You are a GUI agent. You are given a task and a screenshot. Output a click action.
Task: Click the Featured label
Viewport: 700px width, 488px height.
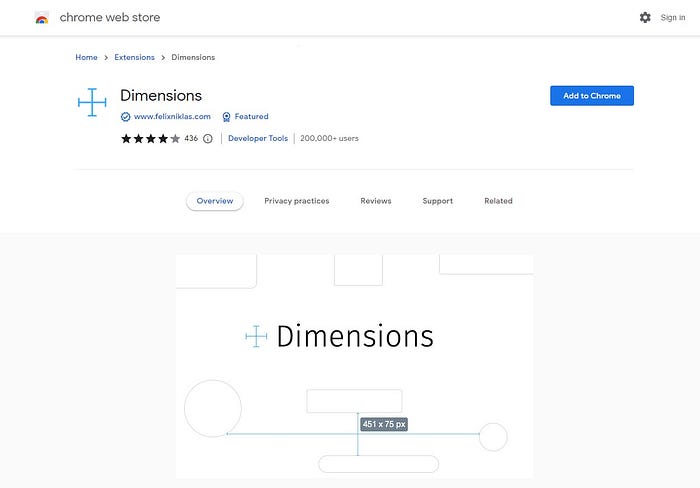[251, 117]
